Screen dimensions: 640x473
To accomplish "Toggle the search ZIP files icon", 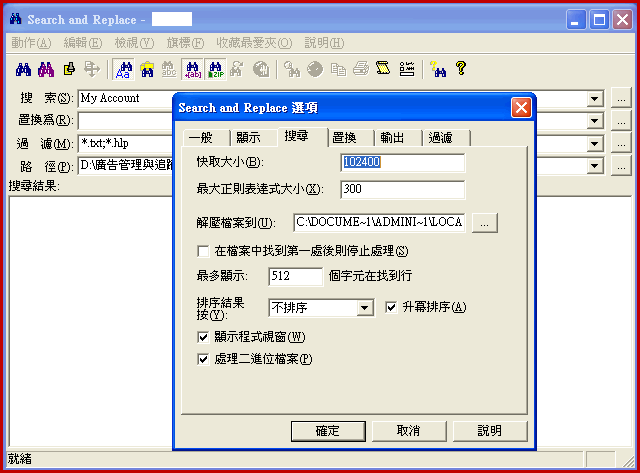I will 215,69.
